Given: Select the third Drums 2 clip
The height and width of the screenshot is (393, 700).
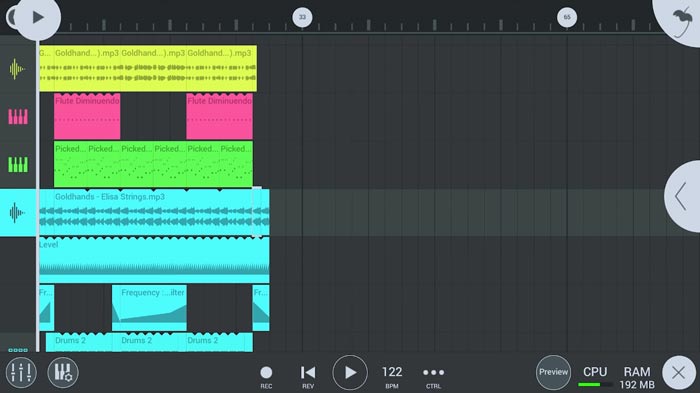Looking at the screenshot, I should tap(219, 343).
